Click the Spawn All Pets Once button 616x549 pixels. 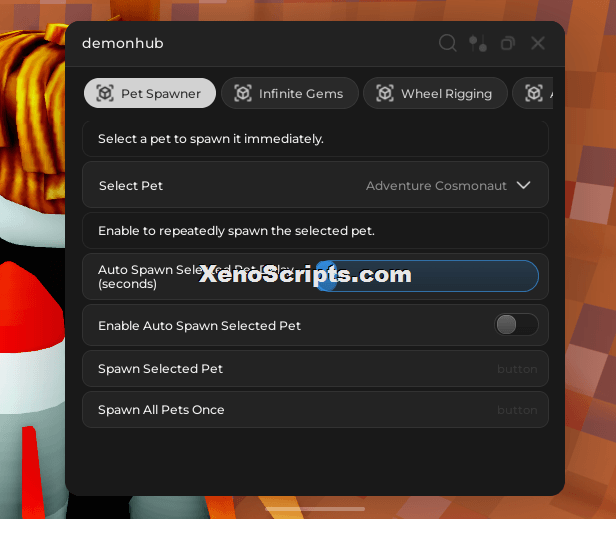[315, 409]
